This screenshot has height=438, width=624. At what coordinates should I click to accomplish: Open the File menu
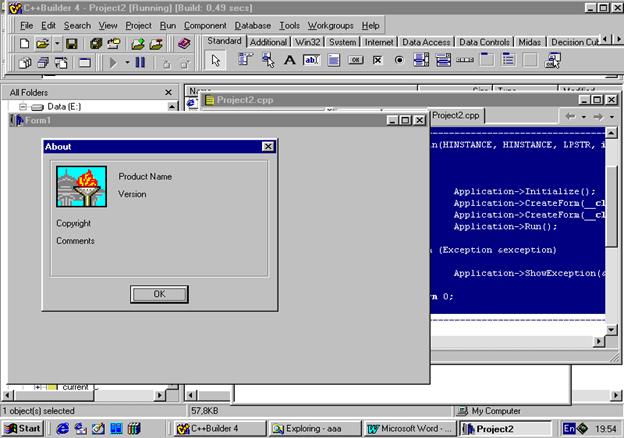(x=26, y=25)
